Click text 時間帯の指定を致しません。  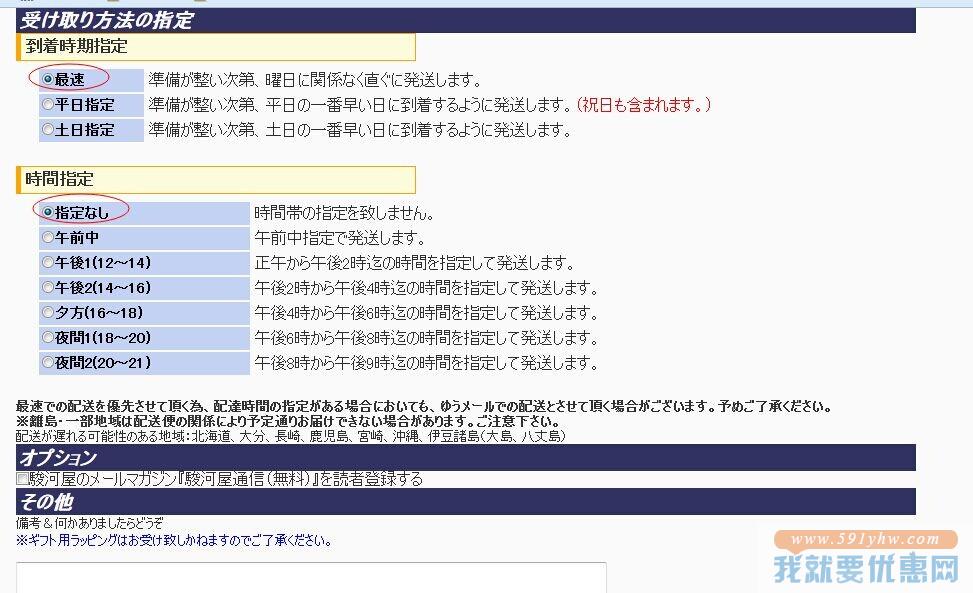click(344, 213)
